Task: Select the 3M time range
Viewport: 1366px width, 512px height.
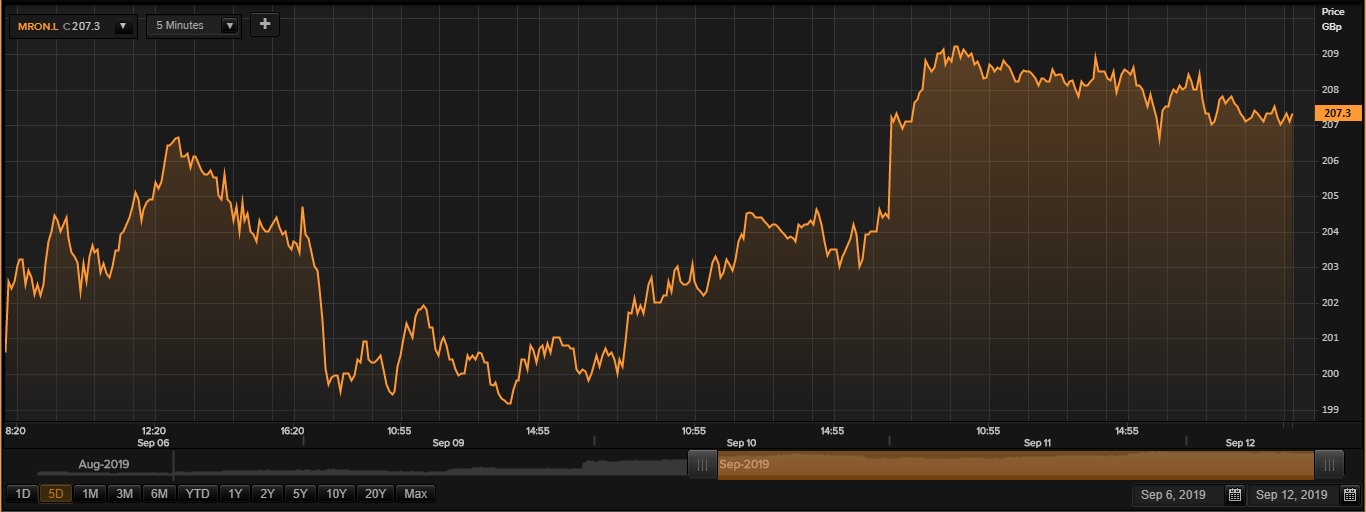Action: [124, 493]
